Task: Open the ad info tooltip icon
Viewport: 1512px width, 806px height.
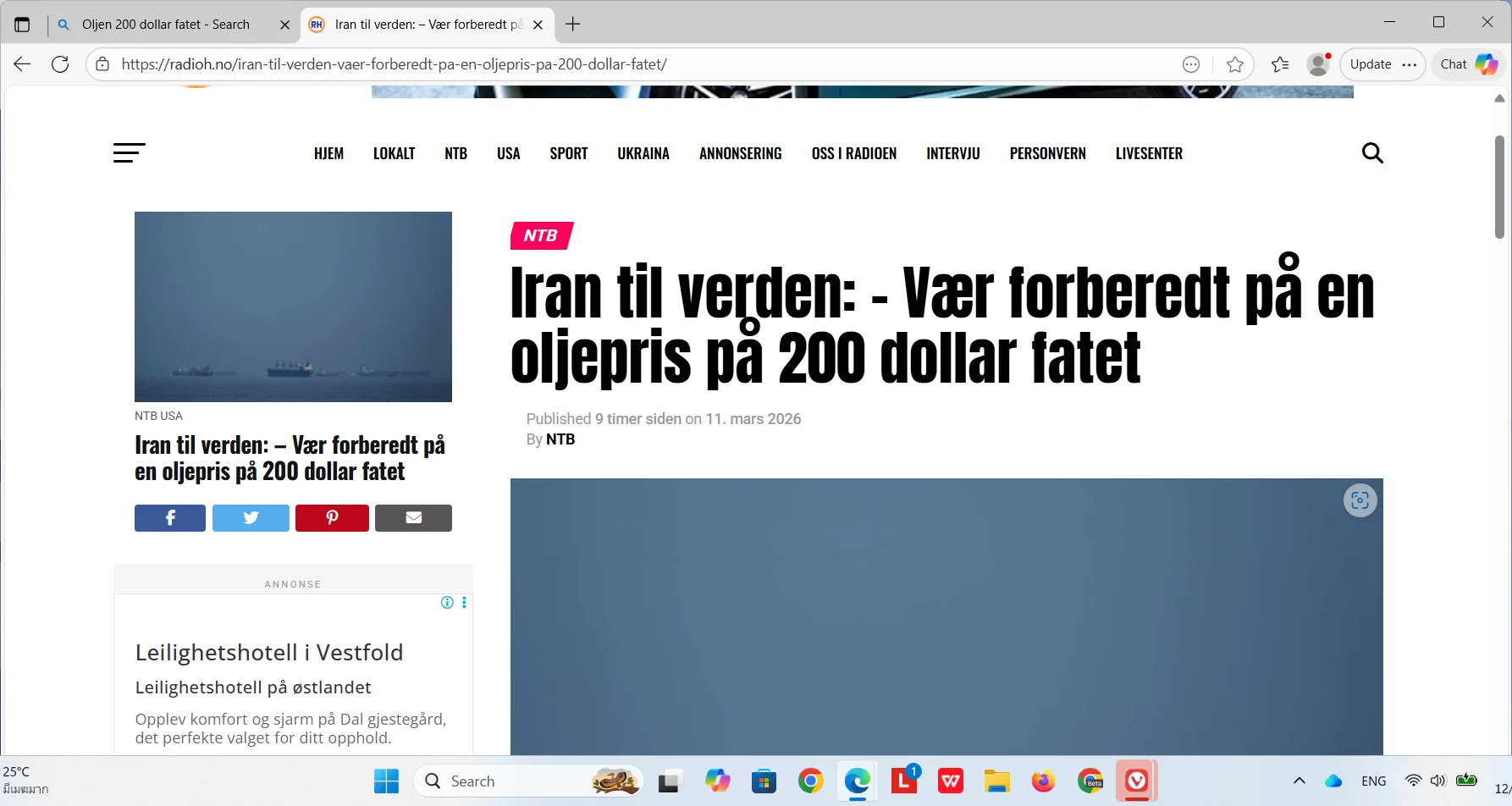Action: point(447,602)
